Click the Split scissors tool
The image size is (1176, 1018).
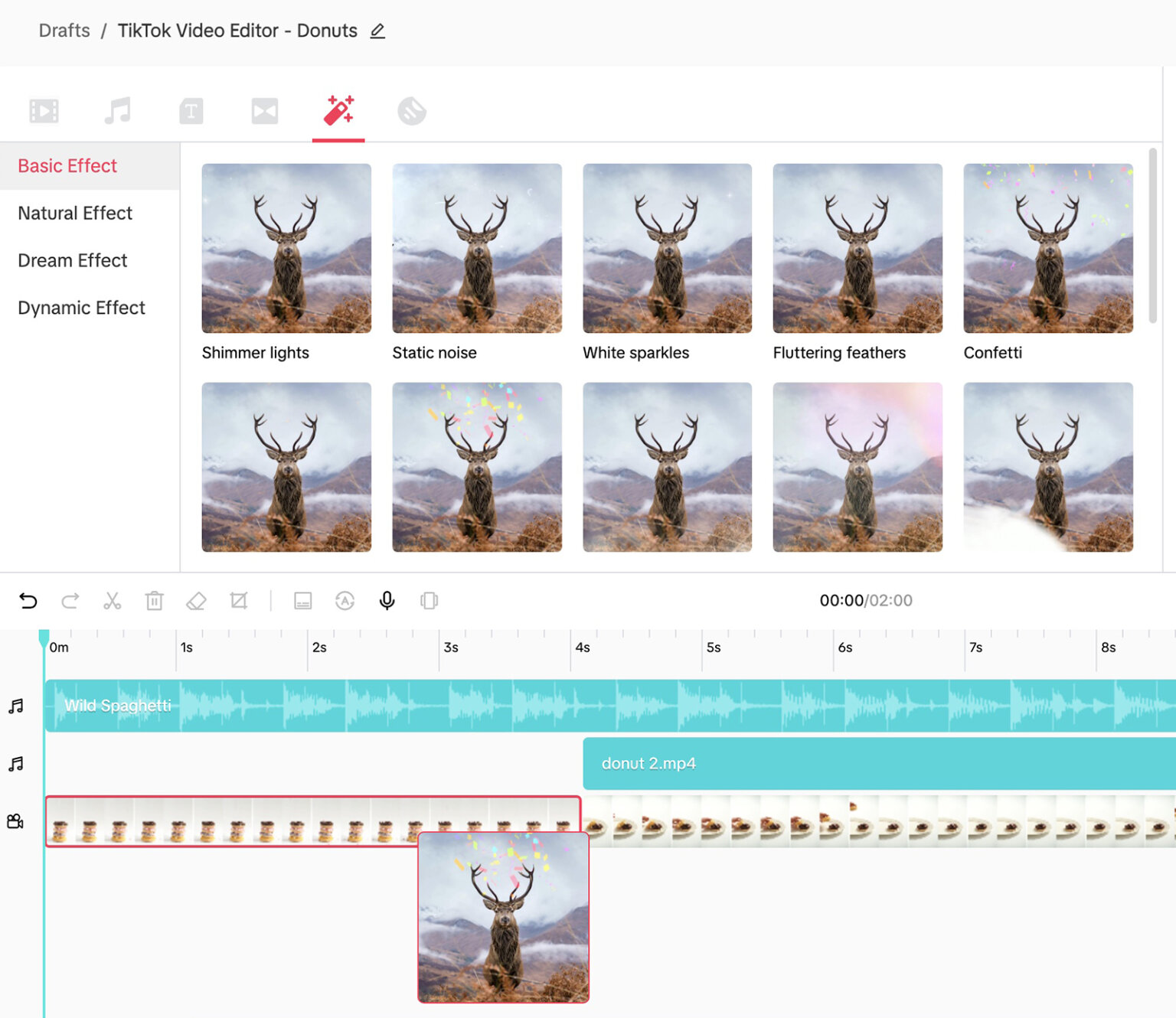tap(113, 601)
